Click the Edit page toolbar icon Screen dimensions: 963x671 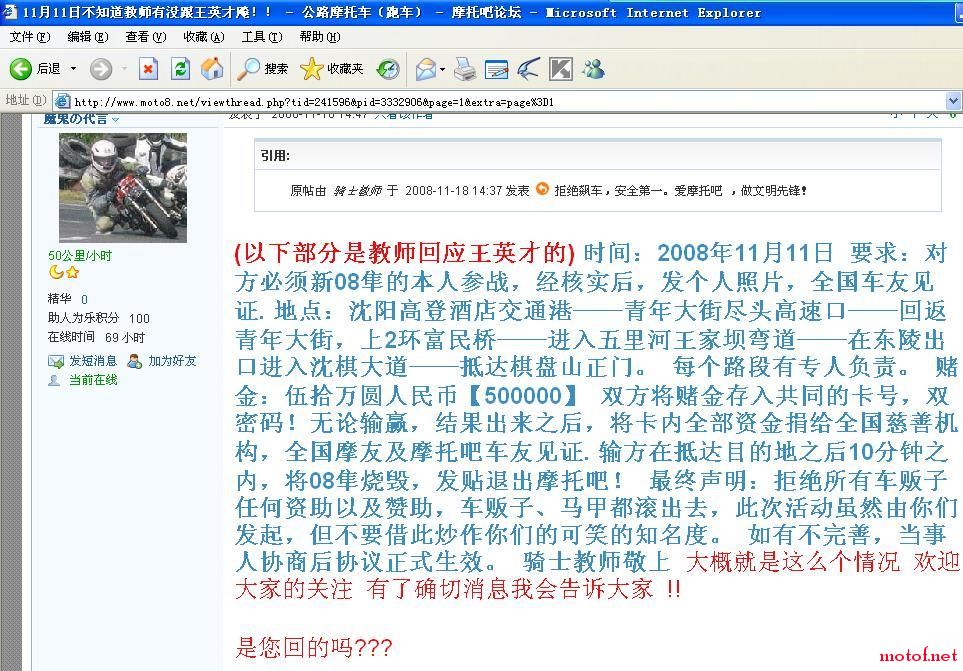(x=496, y=69)
